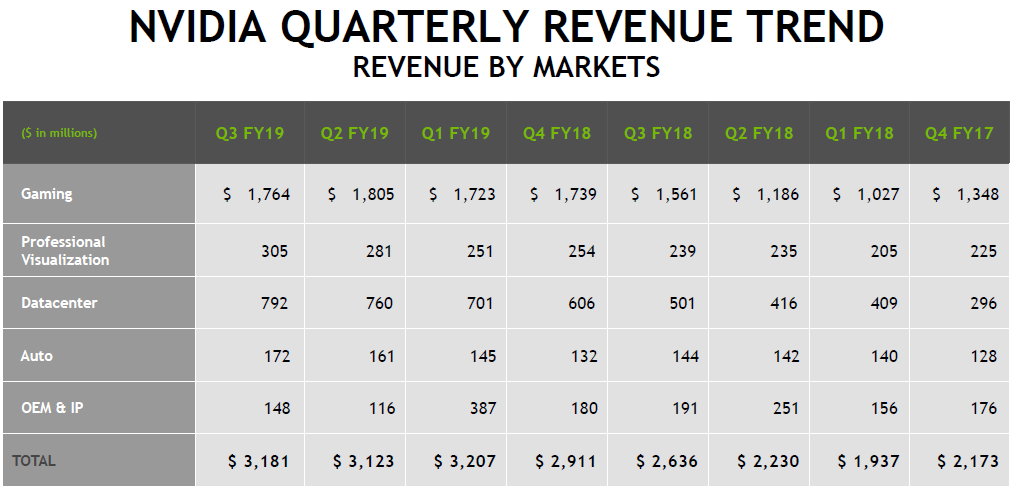Click Professional Visualization value 281

click(379, 251)
